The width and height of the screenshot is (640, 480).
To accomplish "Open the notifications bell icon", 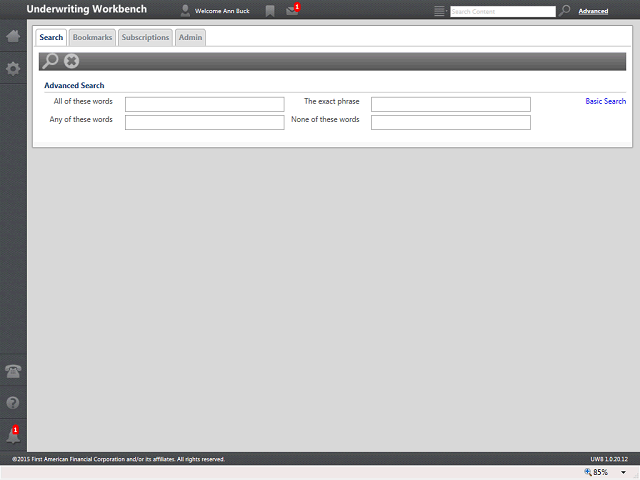I will click(13, 435).
